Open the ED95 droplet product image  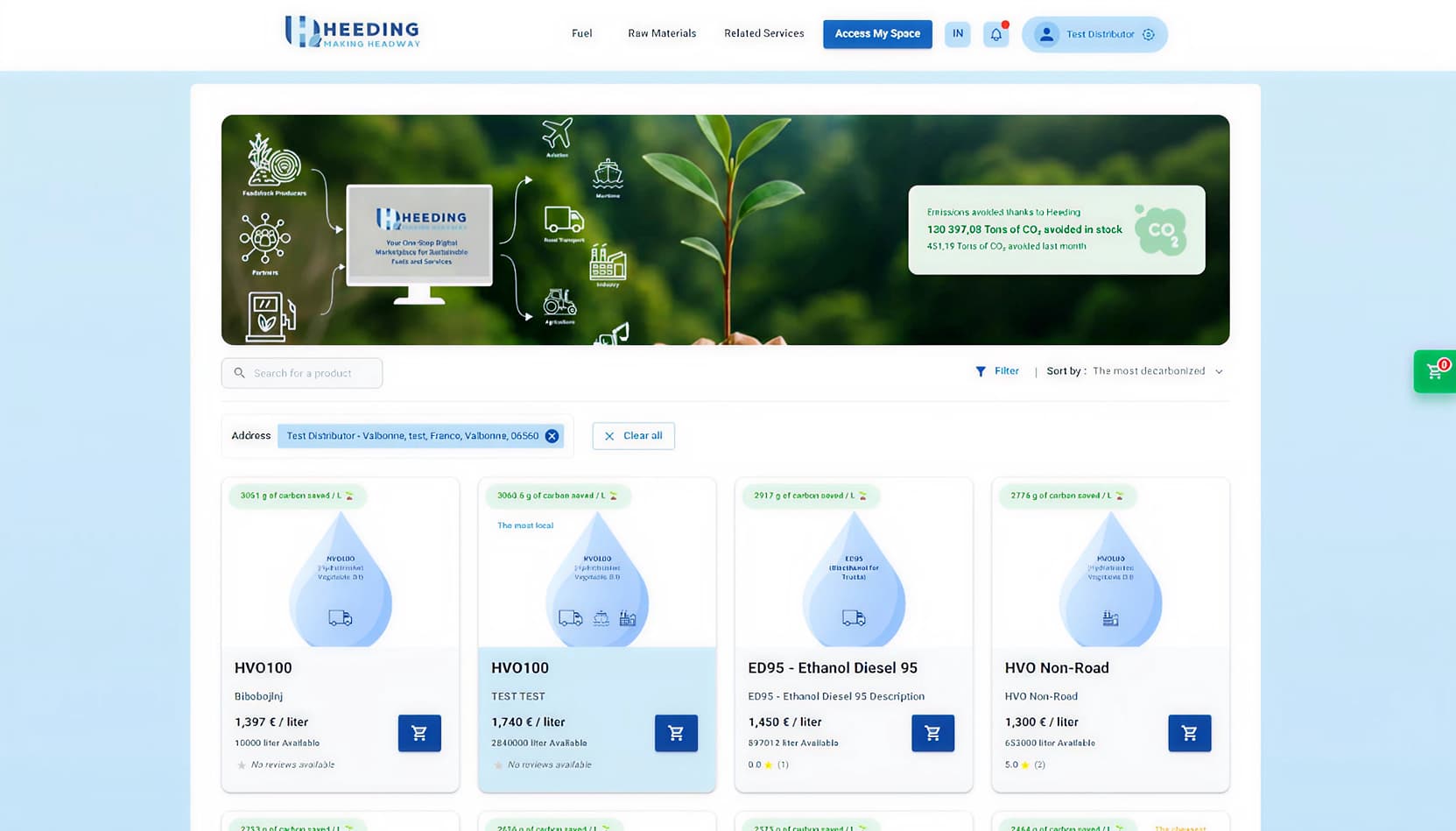(x=854, y=580)
